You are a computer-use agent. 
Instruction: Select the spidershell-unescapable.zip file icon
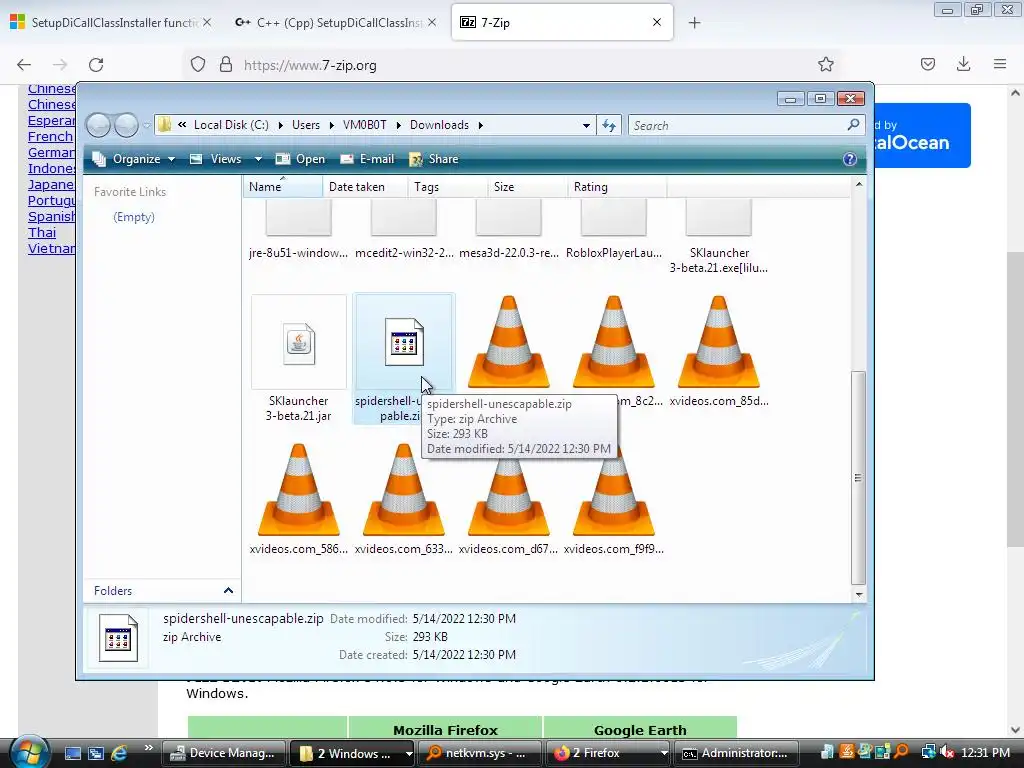404,342
